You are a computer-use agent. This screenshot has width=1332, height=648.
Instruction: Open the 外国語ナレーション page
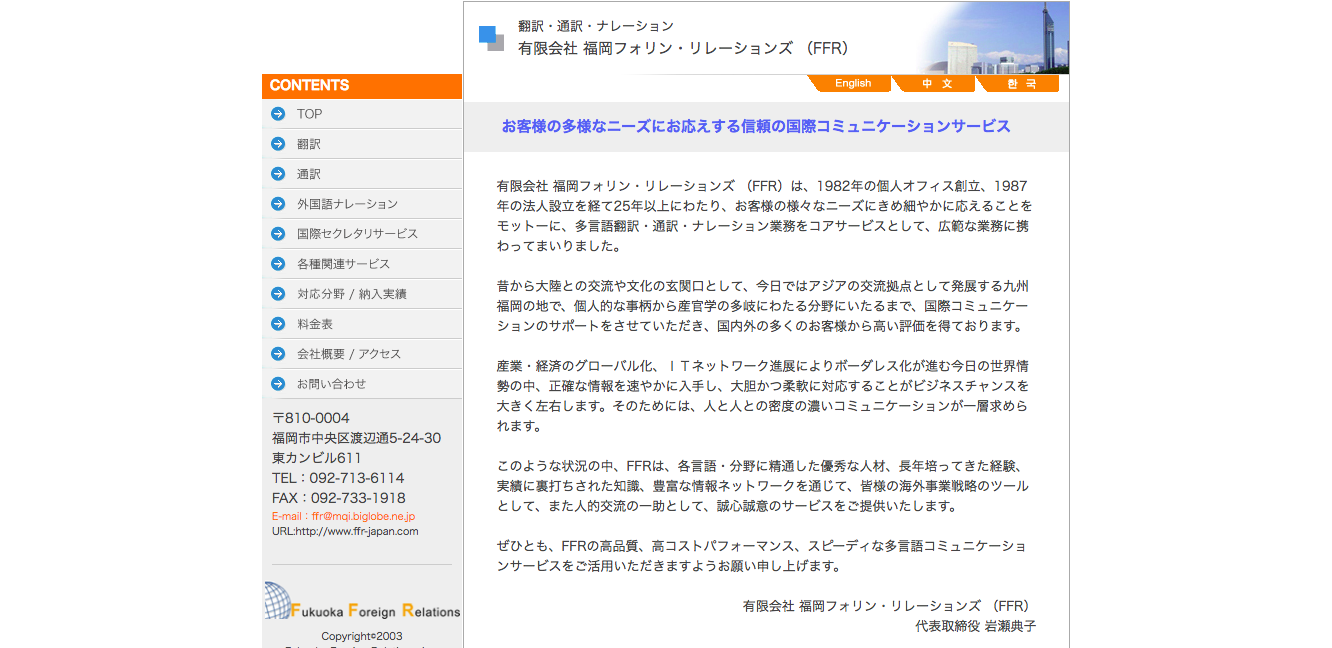click(362, 204)
